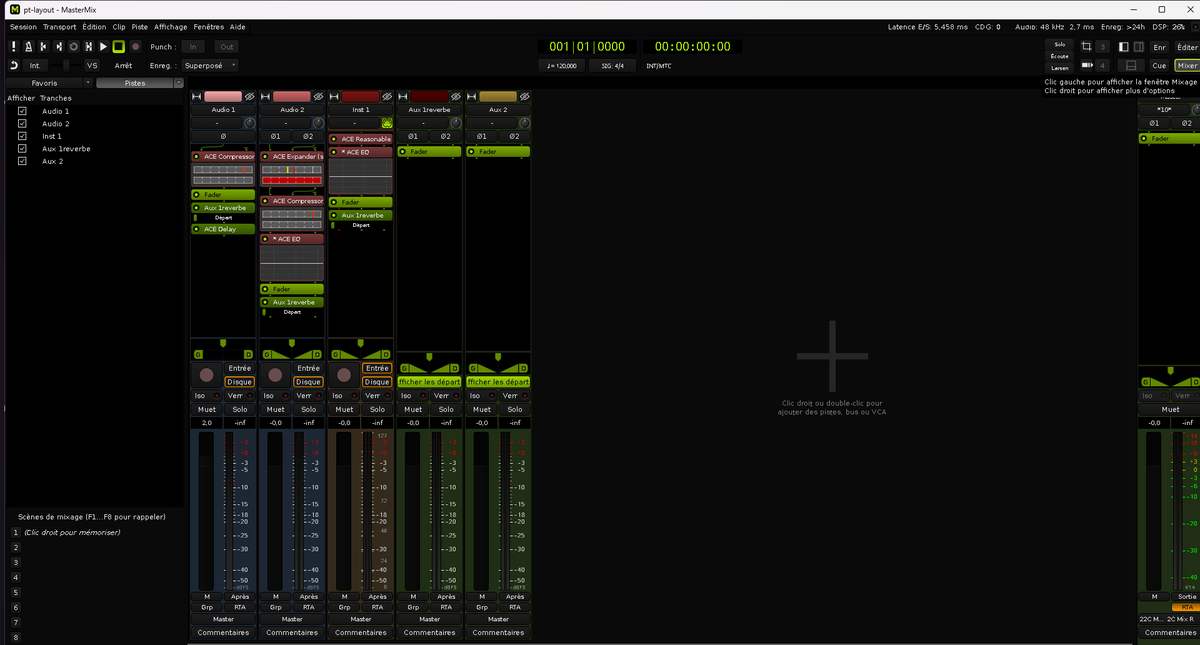Click Audio 1 strip width toggle icon
This screenshot has height=645, width=1200.
click(x=197, y=97)
